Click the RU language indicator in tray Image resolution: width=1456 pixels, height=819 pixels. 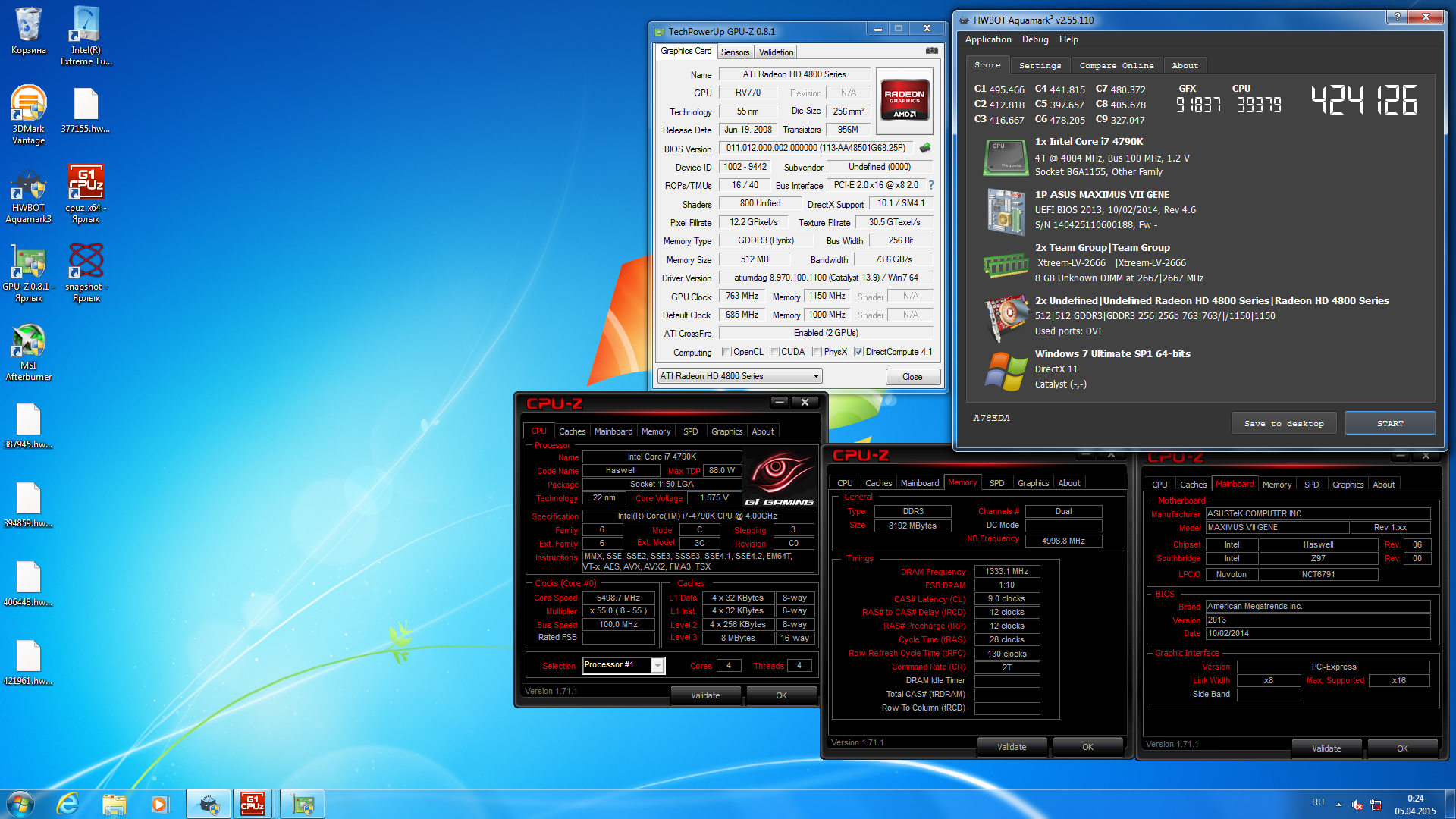(x=1318, y=803)
